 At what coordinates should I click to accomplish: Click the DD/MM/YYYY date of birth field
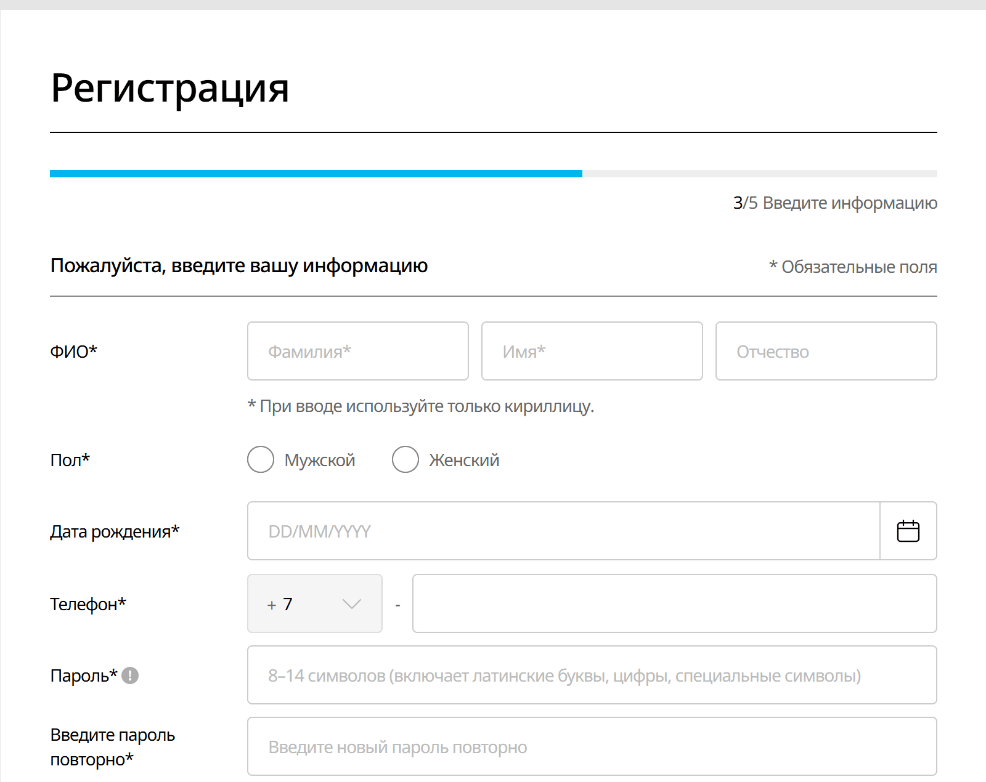(x=563, y=531)
